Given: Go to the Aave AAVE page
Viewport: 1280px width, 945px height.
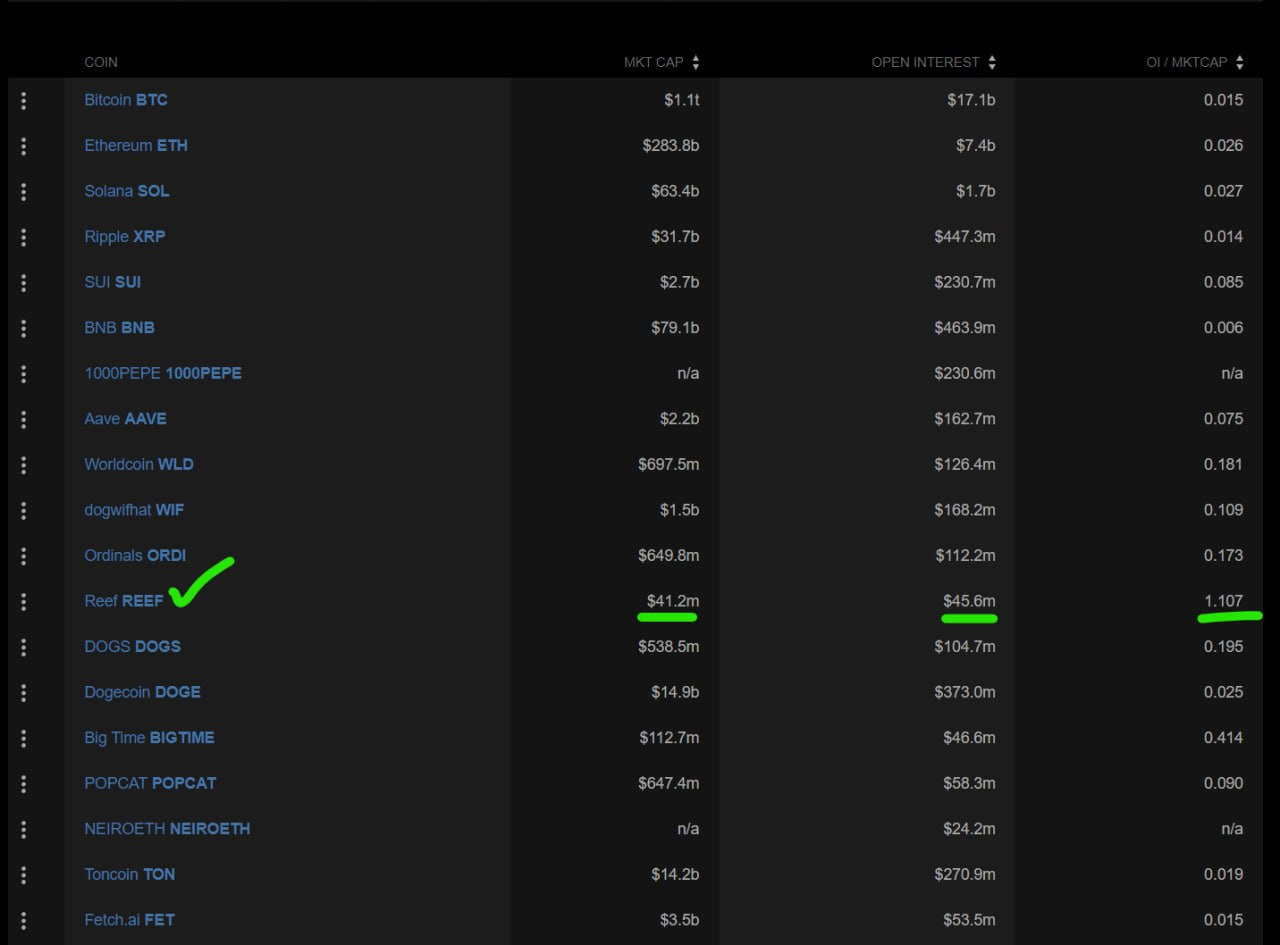Looking at the screenshot, I should click(x=125, y=419).
